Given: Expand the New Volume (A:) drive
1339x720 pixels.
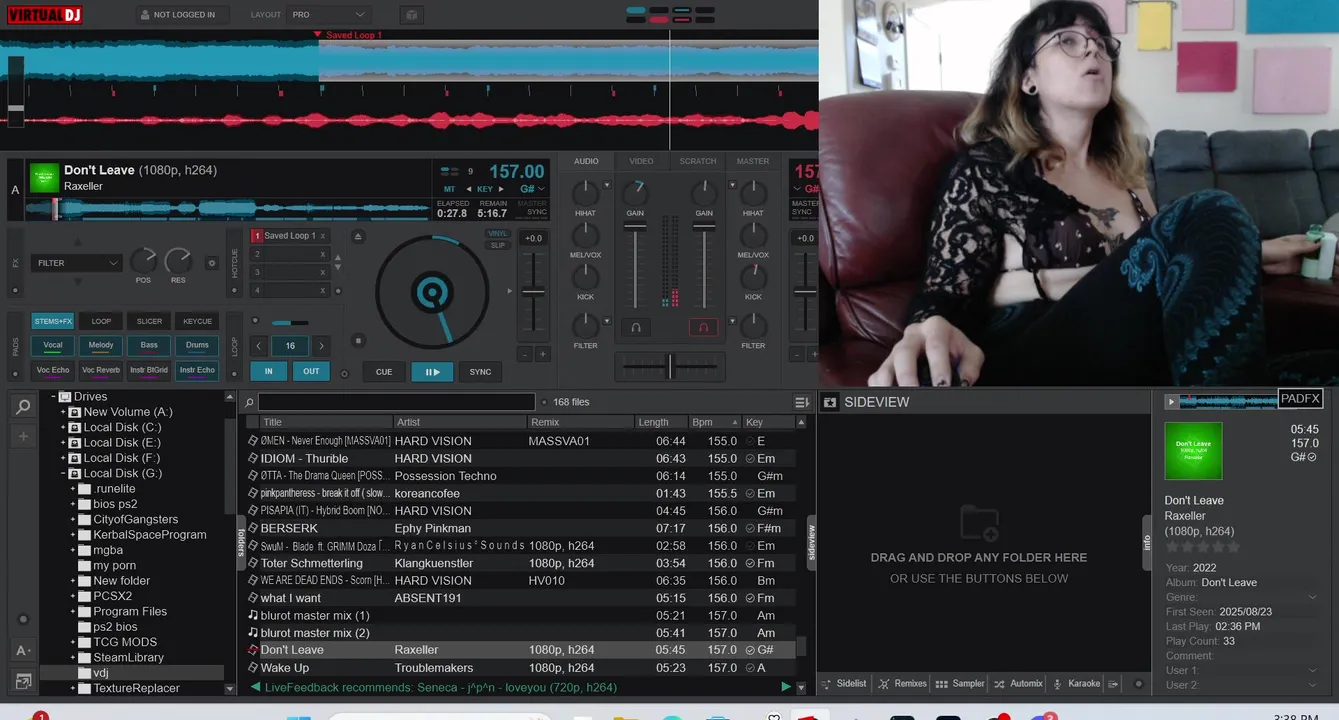Looking at the screenshot, I should [x=63, y=412].
